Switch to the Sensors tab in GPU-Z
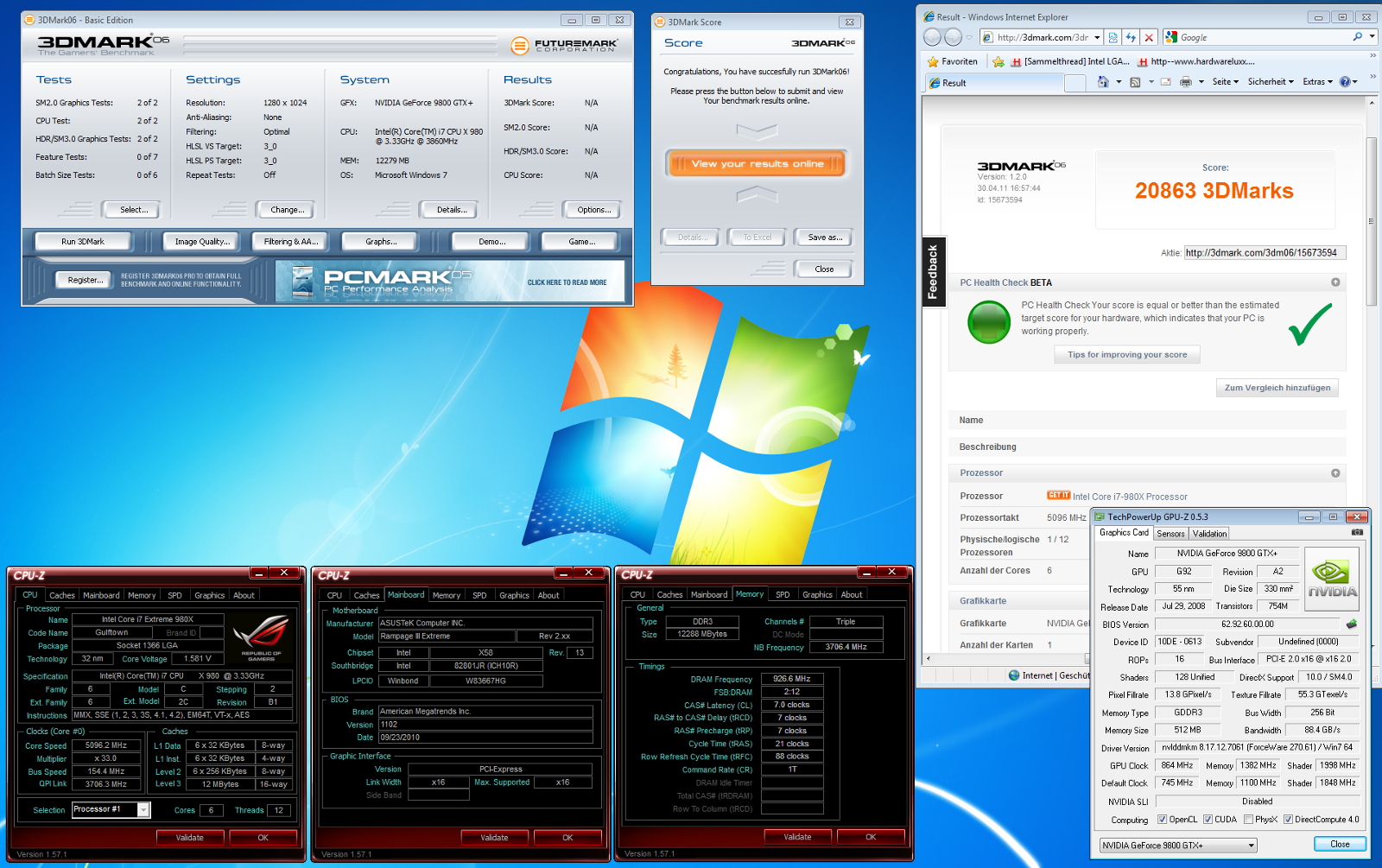 pyautogui.click(x=1170, y=534)
